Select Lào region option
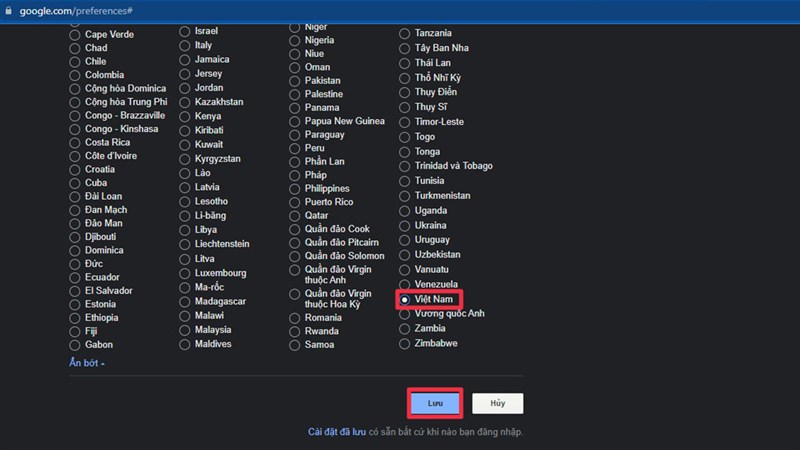This screenshot has width=800, height=450. click(185, 173)
